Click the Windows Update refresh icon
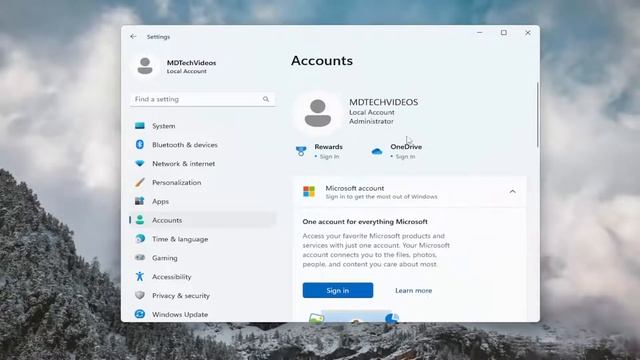The width and height of the screenshot is (640, 360). tap(140, 314)
